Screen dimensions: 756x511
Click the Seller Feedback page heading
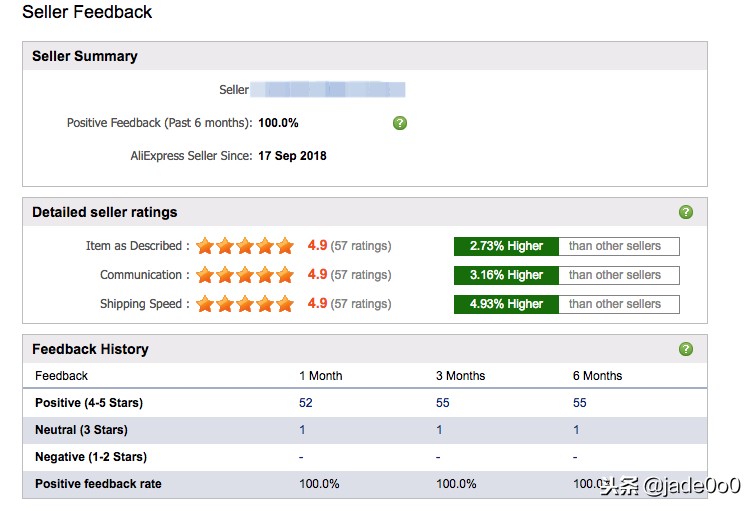click(x=87, y=13)
